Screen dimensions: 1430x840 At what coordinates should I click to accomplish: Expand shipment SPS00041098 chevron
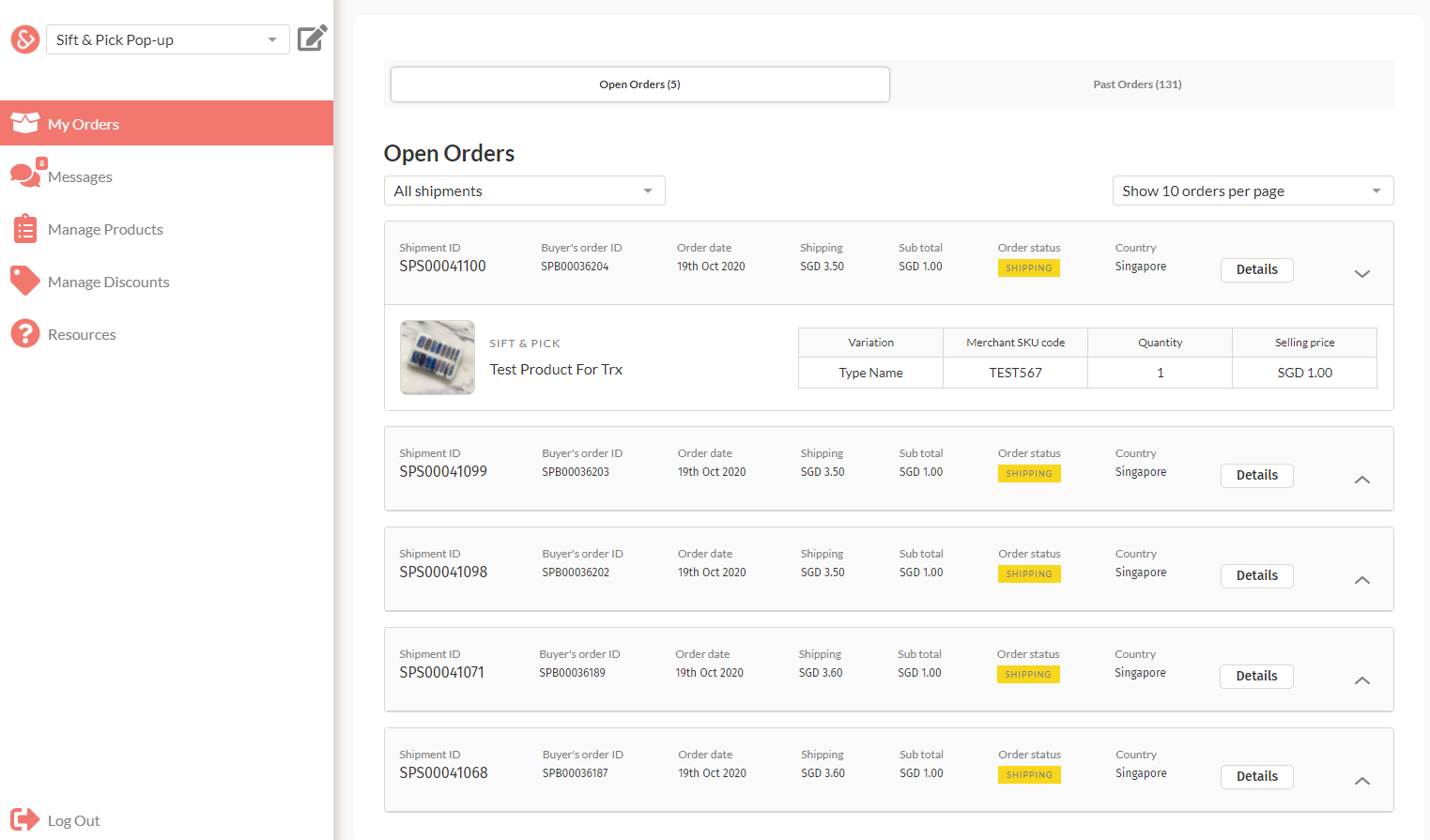pos(1362,580)
